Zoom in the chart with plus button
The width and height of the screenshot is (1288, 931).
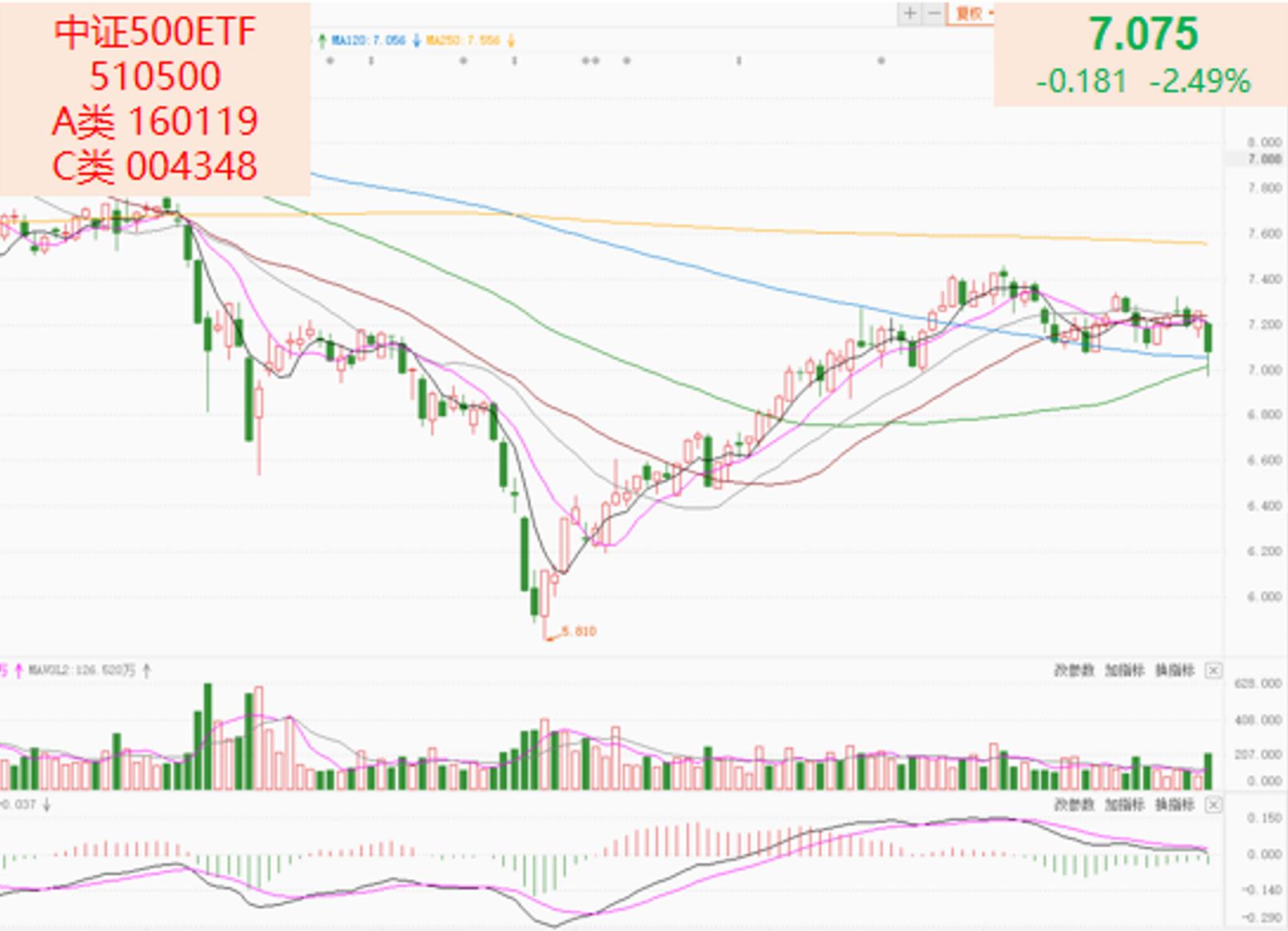909,14
